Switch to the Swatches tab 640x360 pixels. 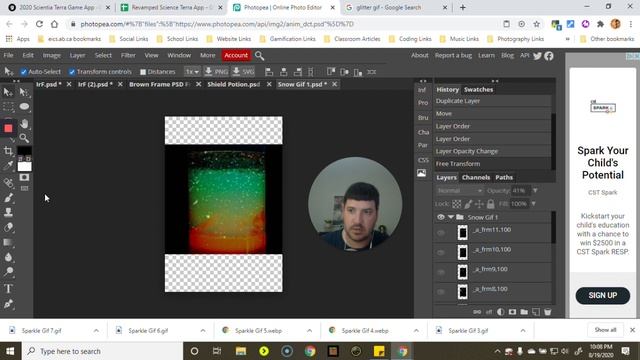click(478, 89)
